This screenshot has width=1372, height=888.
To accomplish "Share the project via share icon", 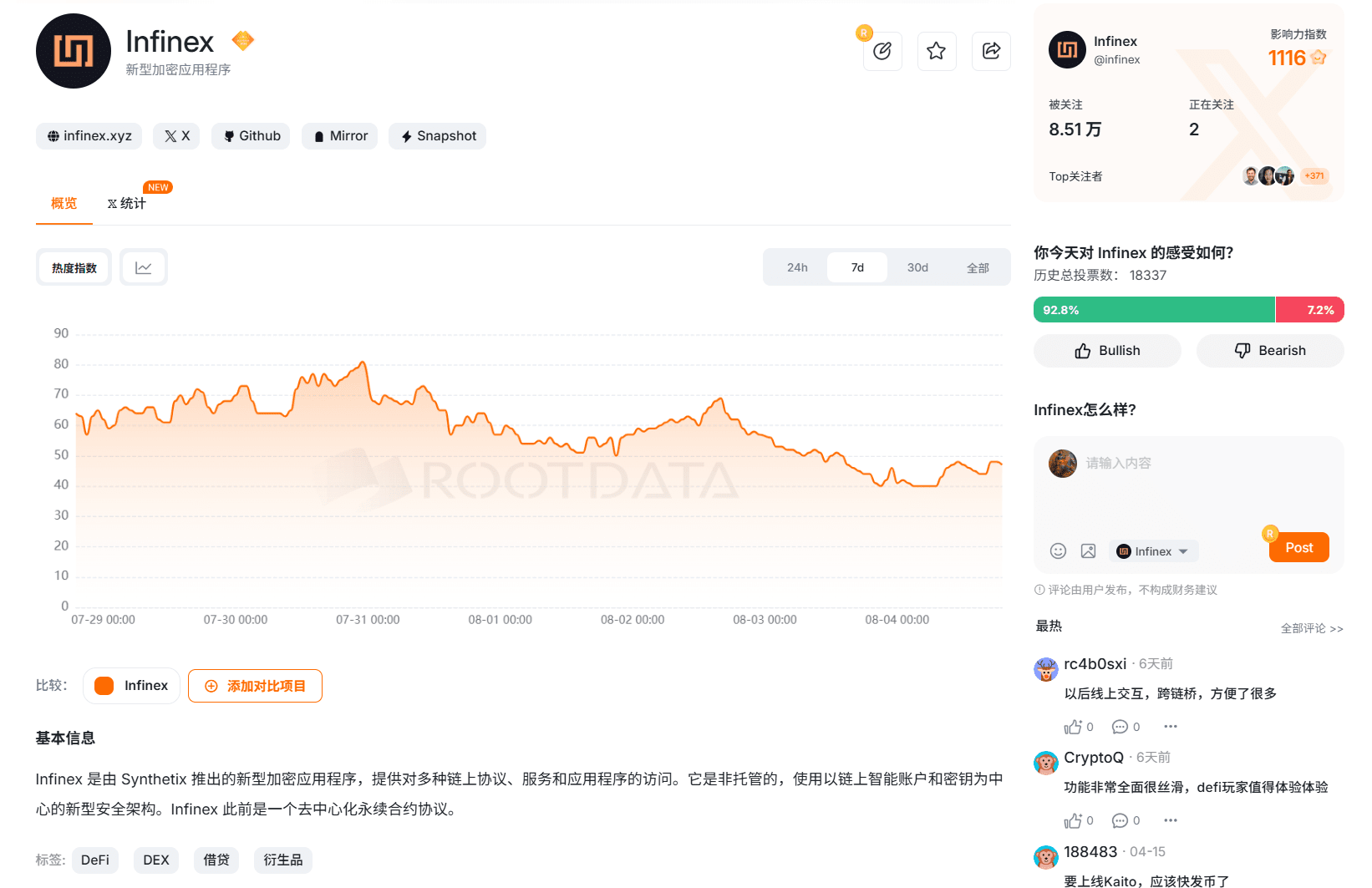I will click(x=992, y=51).
